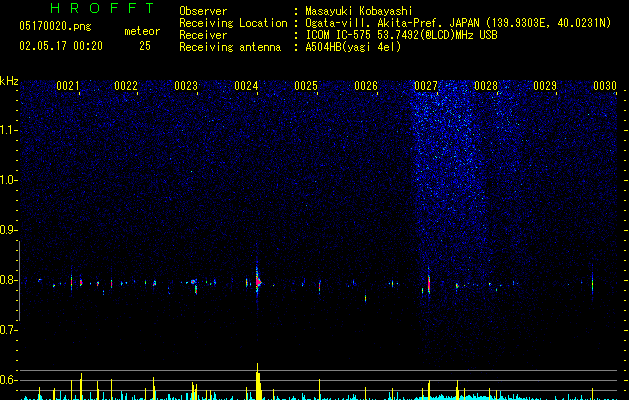Click the meteor echo below 0.8 kHz near 0026
Screen dimensions: 629x400
(x=365, y=298)
